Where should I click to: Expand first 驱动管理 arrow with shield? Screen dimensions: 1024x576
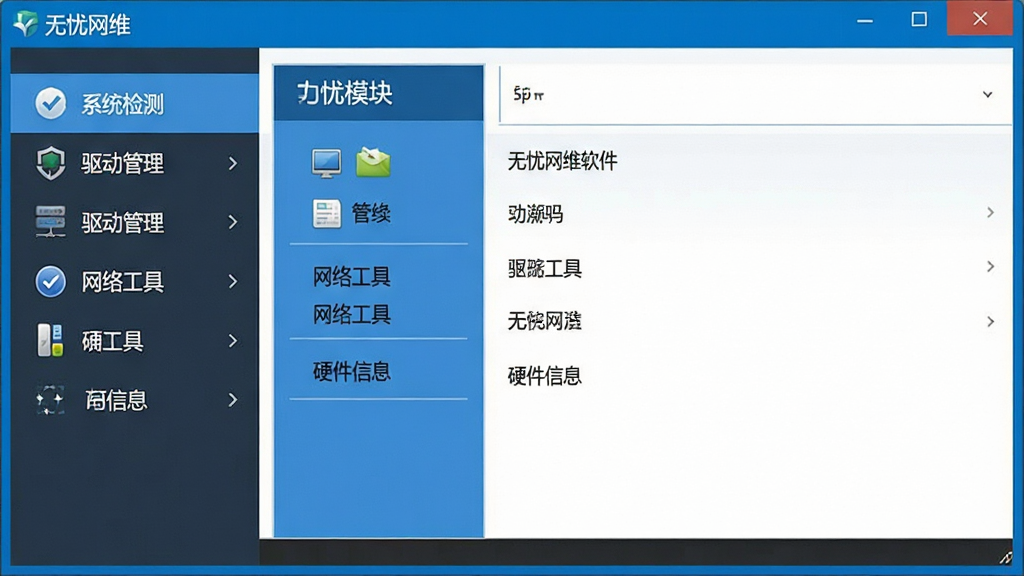tap(233, 163)
